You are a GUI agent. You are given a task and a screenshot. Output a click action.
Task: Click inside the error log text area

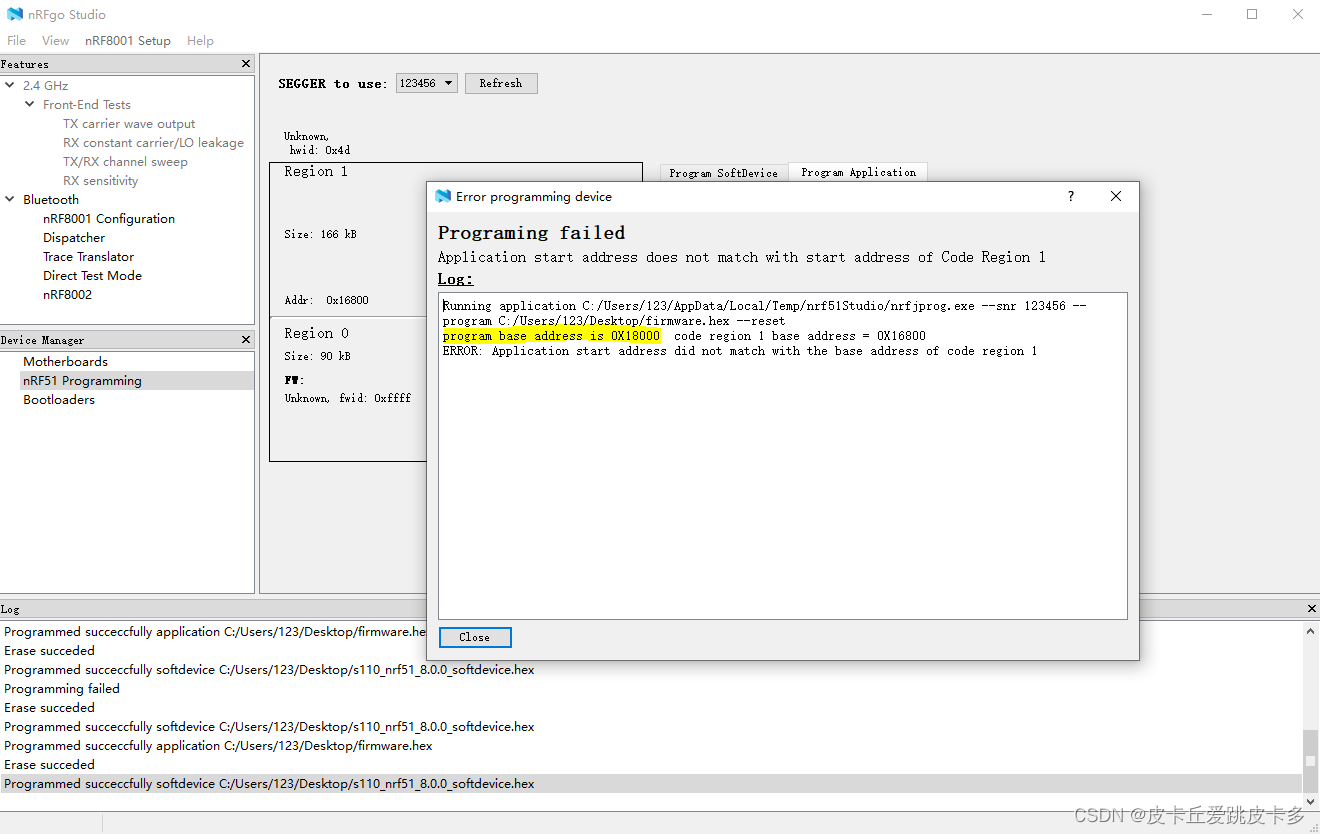[x=782, y=455]
